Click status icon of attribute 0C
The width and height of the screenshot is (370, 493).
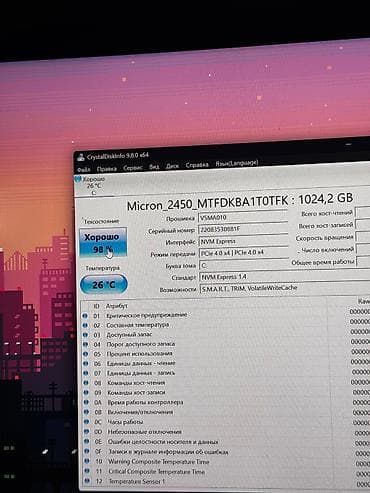click(x=87, y=422)
